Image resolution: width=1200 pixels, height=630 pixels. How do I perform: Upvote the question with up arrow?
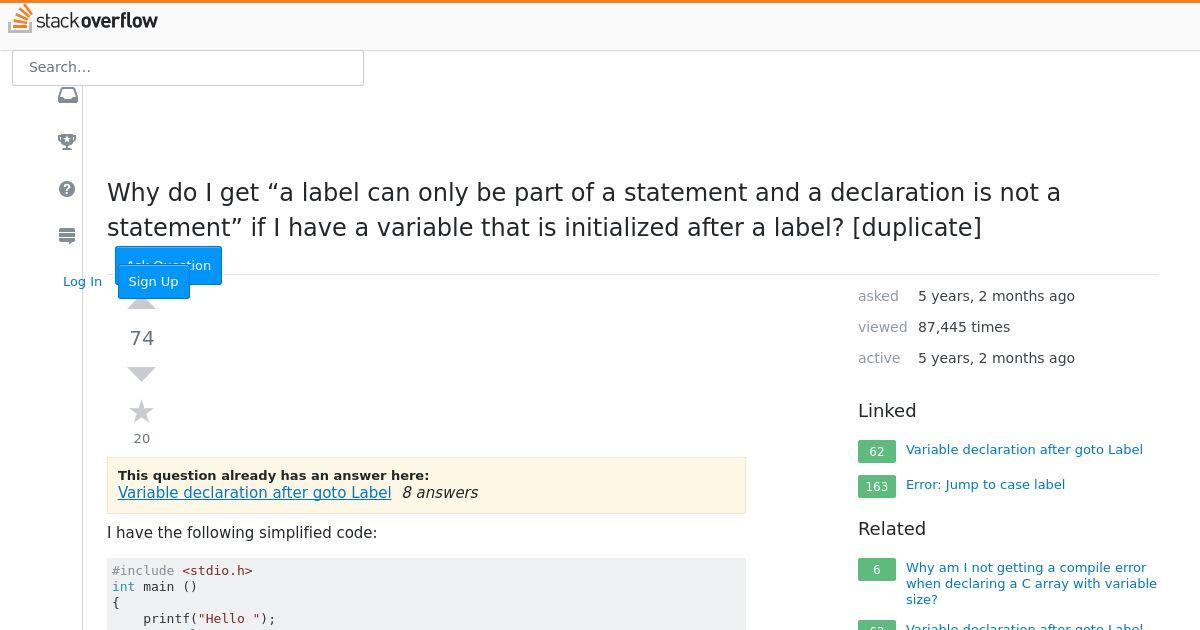pyautogui.click(x=142, y=304)
